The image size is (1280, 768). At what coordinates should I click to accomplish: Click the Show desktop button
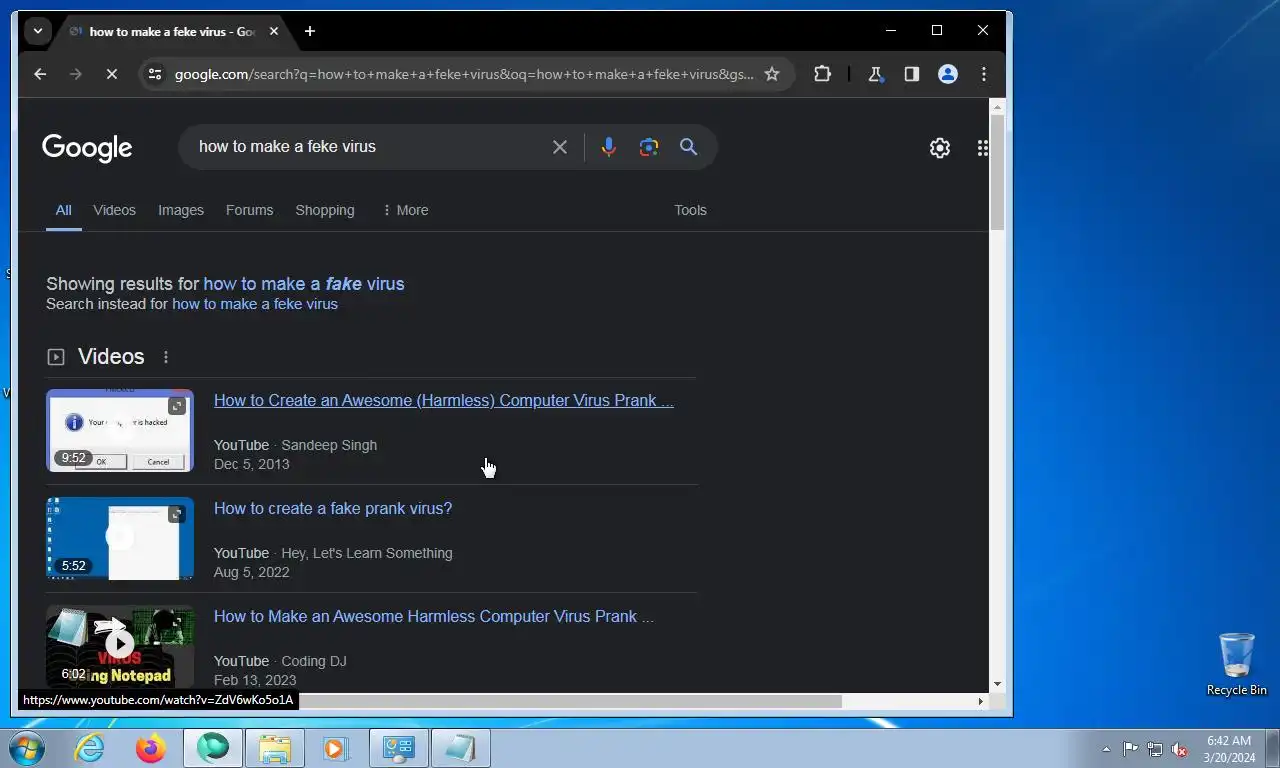click(1272, 749)
